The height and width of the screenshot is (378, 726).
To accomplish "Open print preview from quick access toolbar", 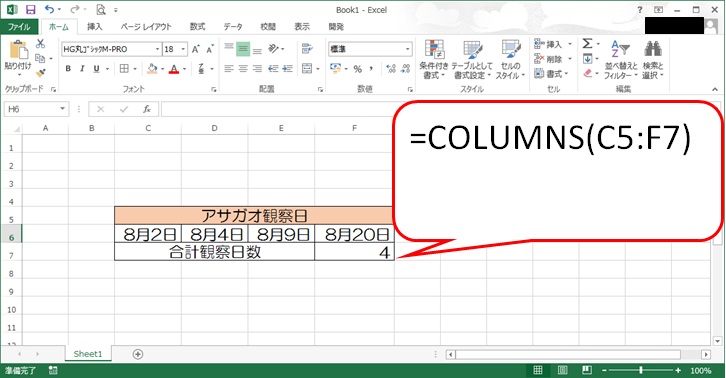I will pos(100,9).
